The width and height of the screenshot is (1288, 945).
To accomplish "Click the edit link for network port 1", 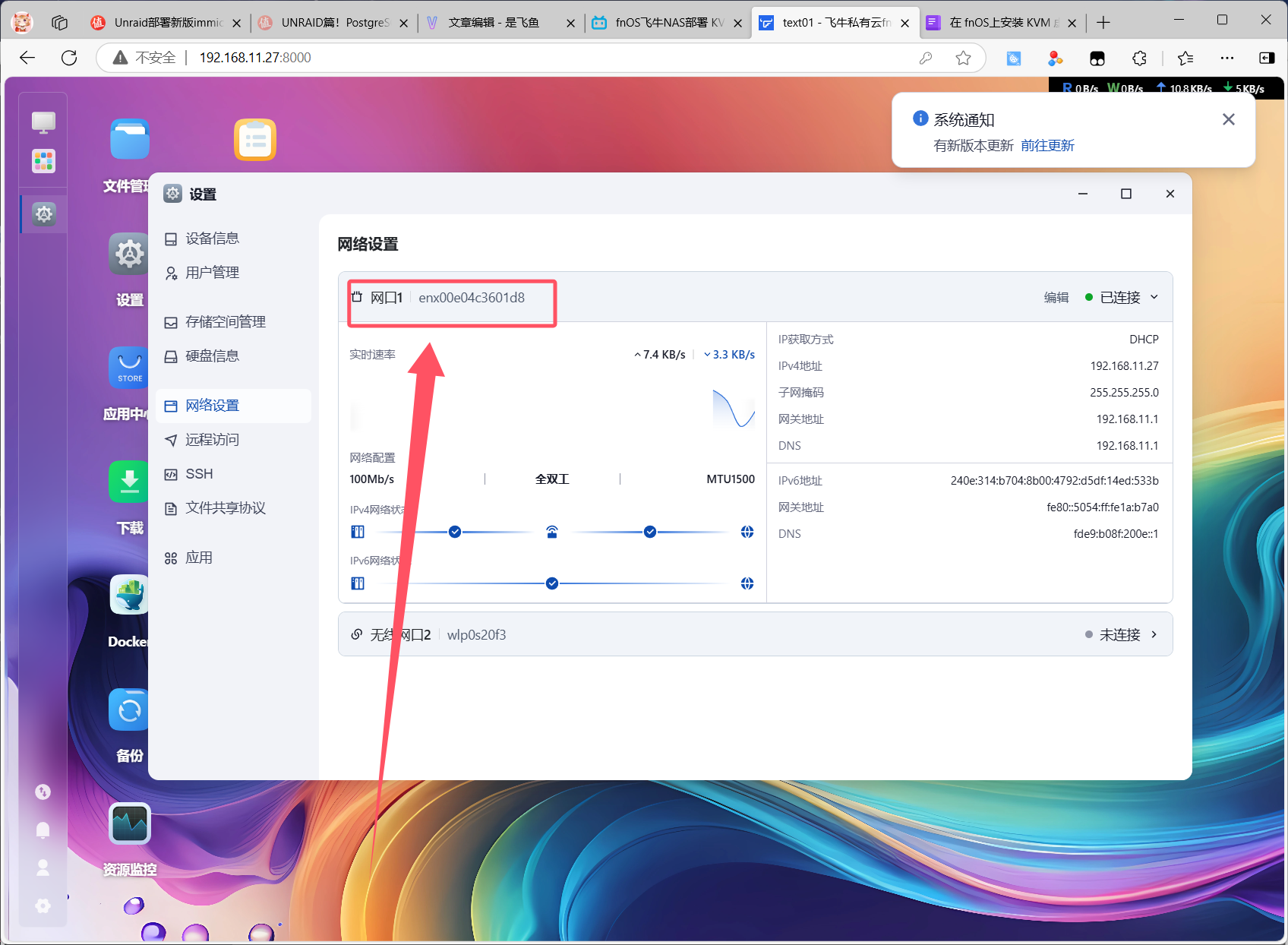I will 1056,298.
